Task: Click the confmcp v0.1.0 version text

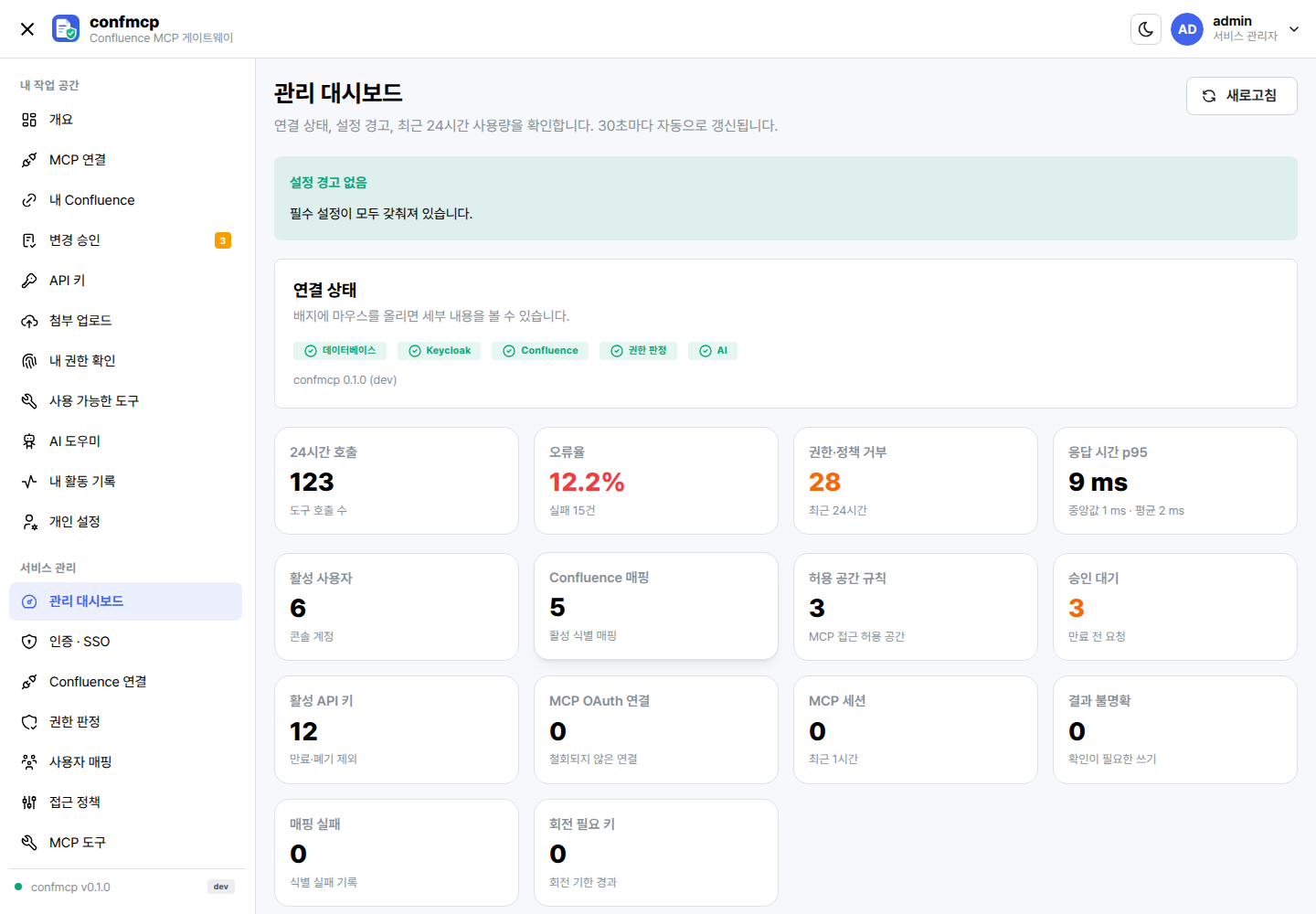Action: coord(70,887)
